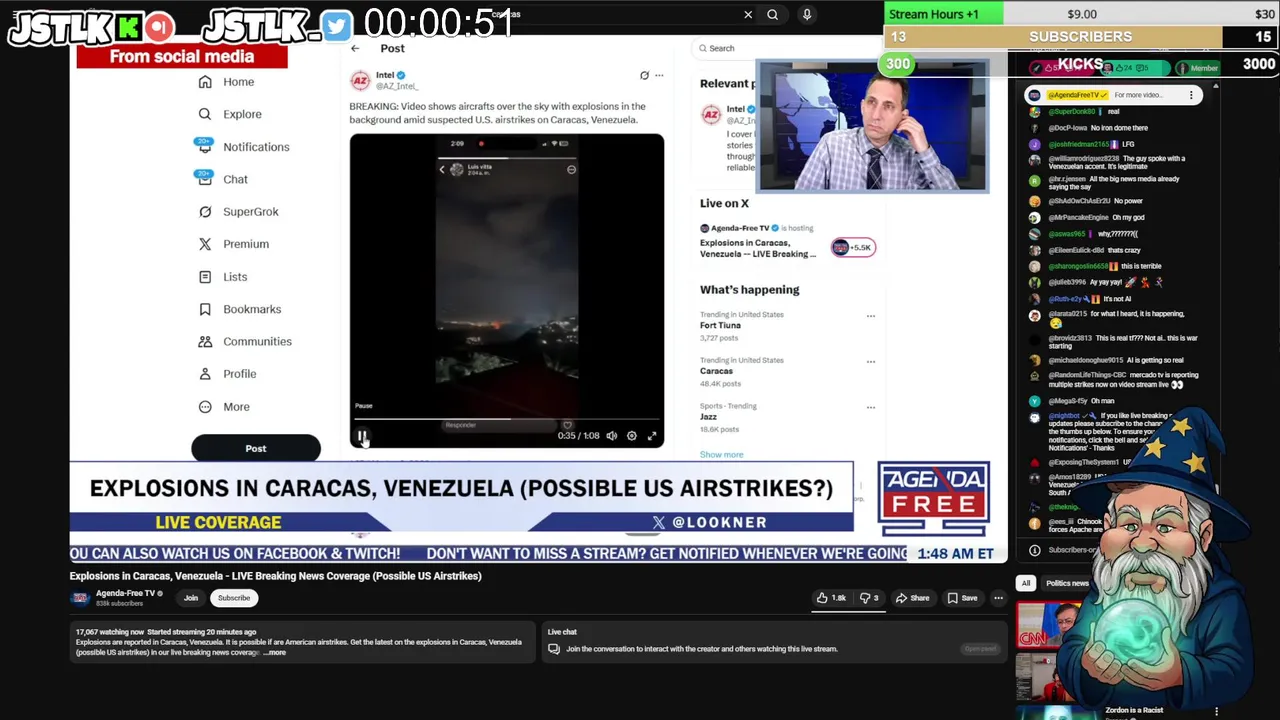Open options for Jazz trend
Viewport: 1280px width, 720px height.
871,408
